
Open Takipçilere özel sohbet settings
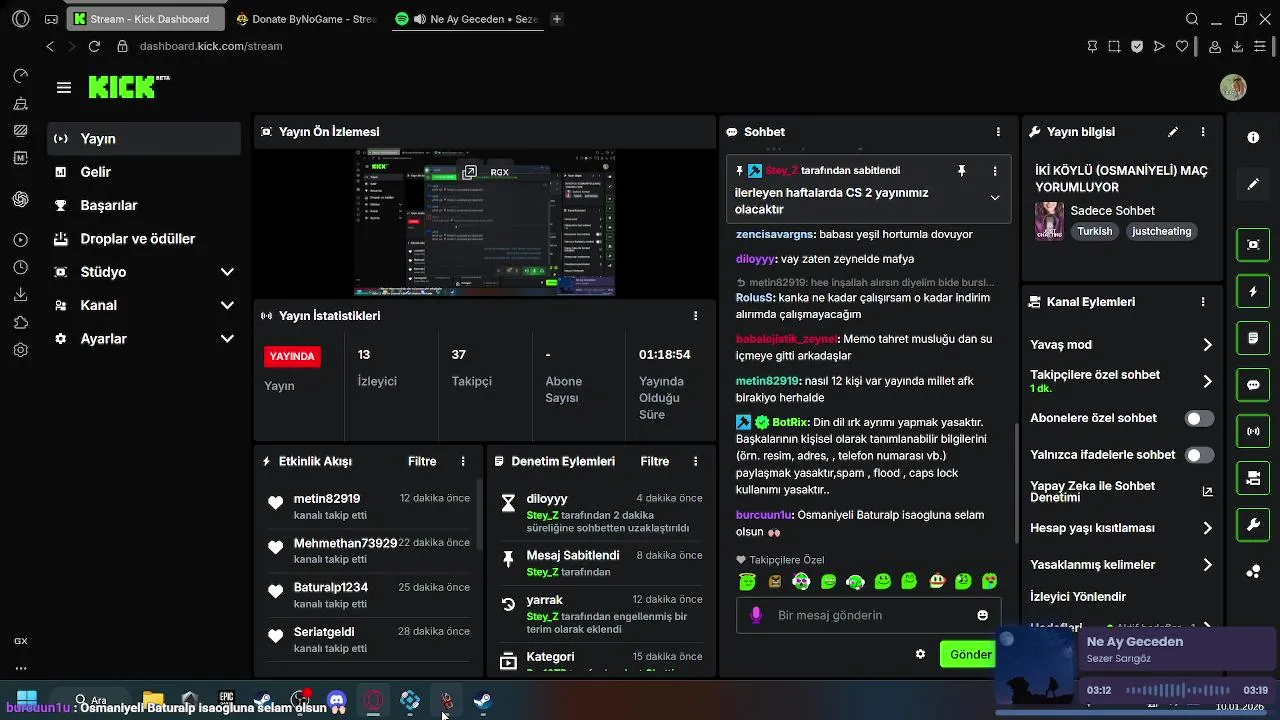pyautogui.click(x=1121, y=381)
